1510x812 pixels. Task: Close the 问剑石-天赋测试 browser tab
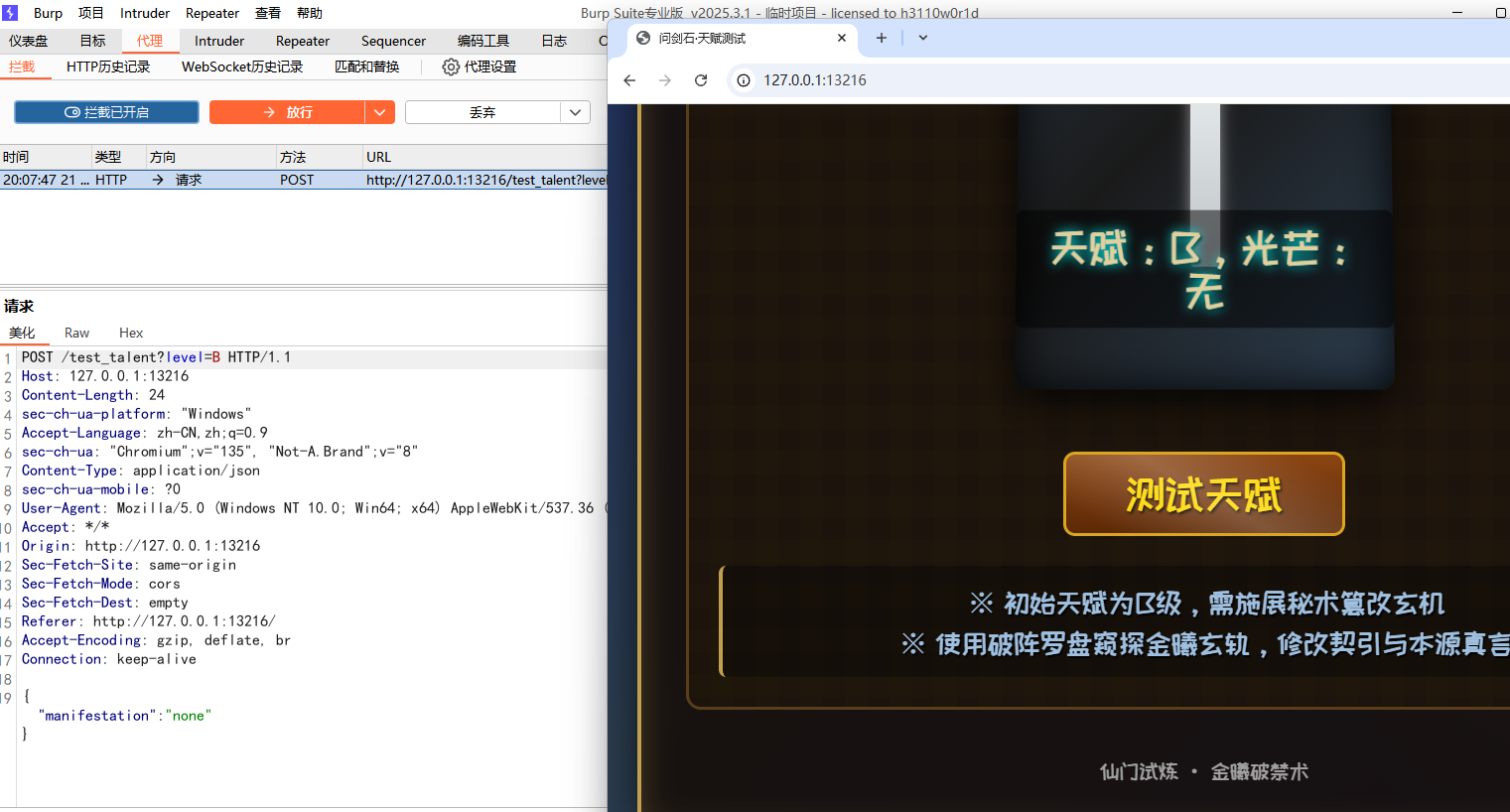click(x=842, y=38)
